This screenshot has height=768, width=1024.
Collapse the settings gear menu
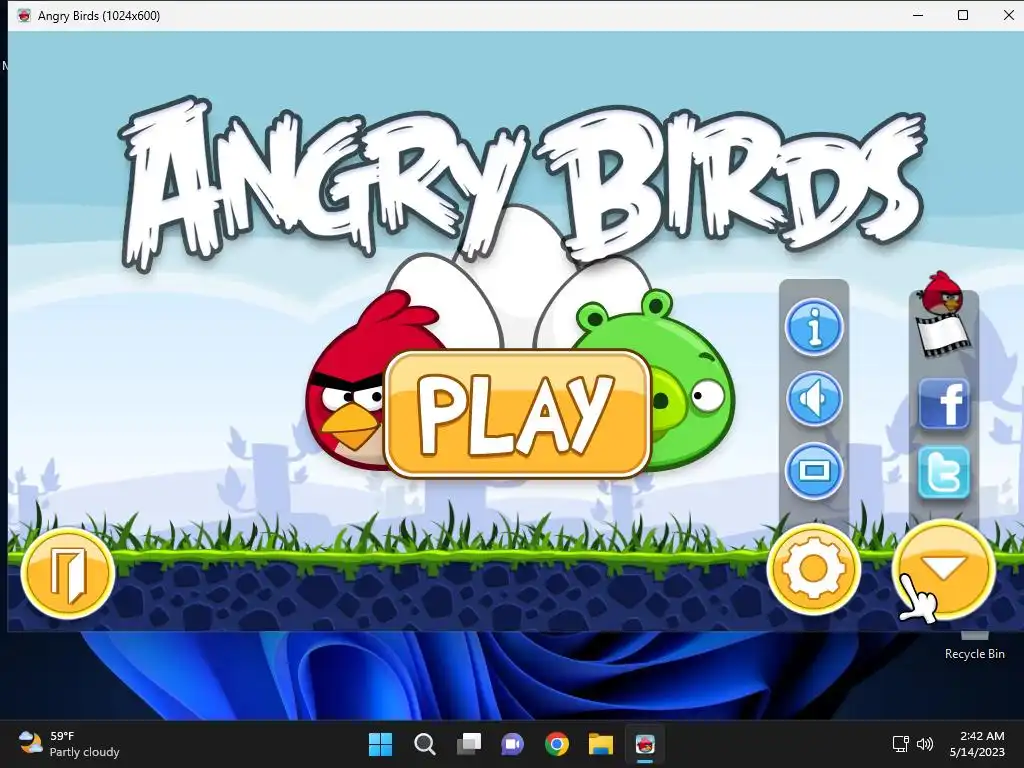click(x=814, y=569)
